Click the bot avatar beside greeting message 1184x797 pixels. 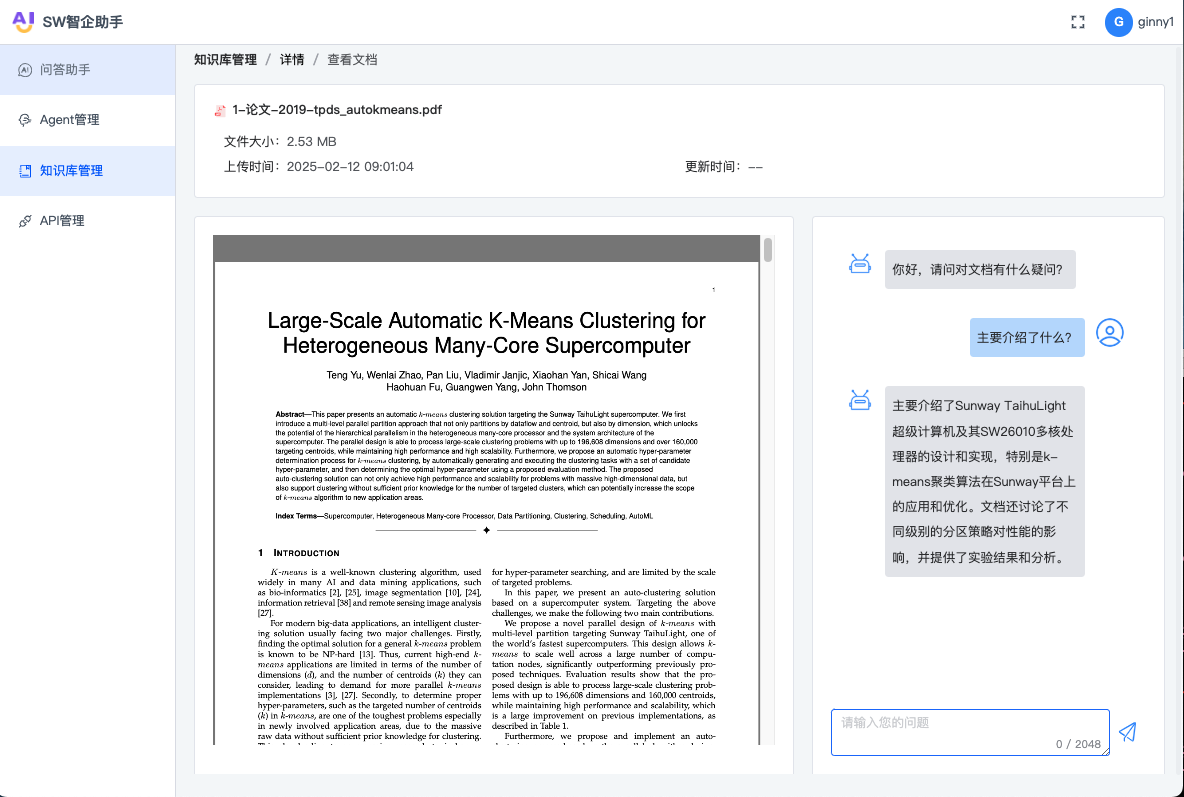coord(859,265)
